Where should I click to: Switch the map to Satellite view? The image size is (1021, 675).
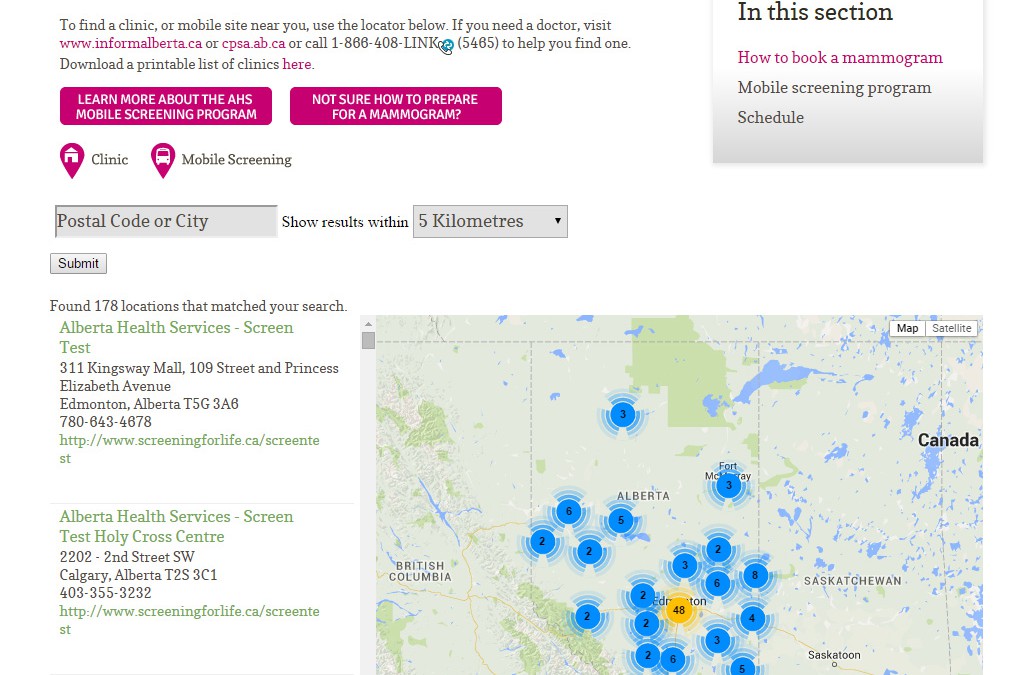click(951, 328)
